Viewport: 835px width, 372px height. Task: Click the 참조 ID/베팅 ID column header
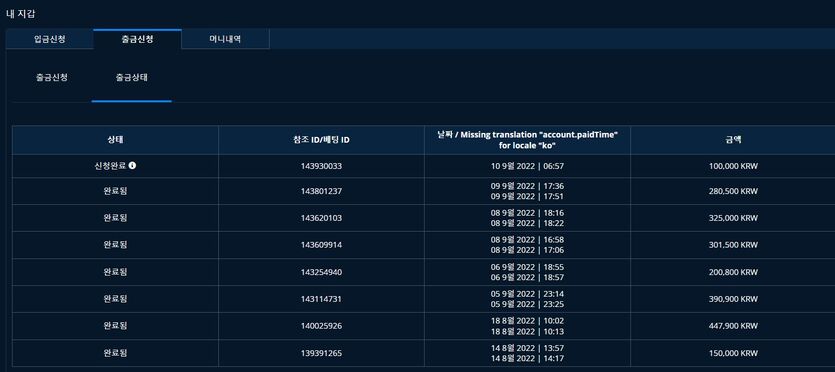click(x=321, y=140)
